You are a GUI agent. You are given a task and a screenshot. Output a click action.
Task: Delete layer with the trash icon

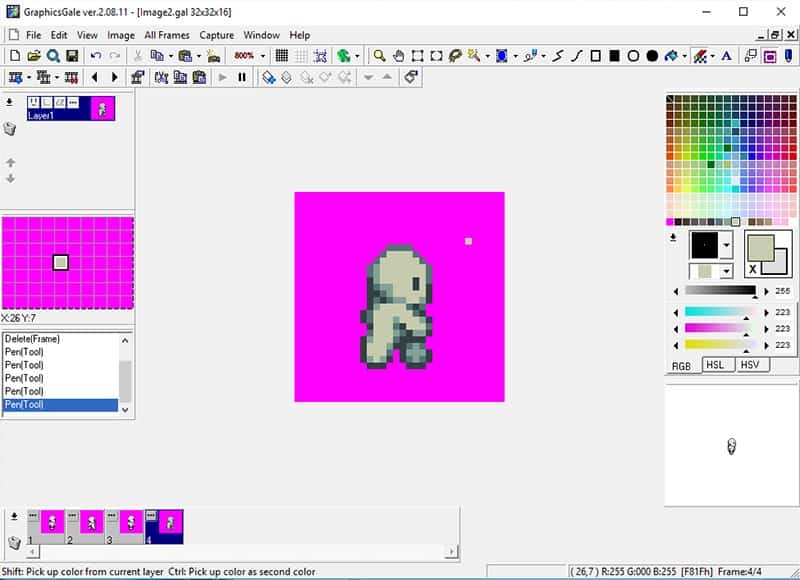coord(10,129)
